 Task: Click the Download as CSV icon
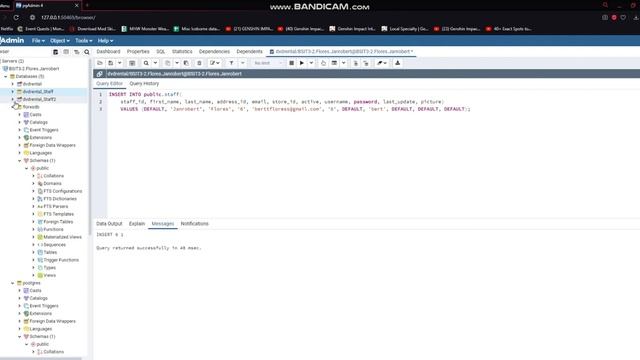pyautogui.click(x=398, y=63)
